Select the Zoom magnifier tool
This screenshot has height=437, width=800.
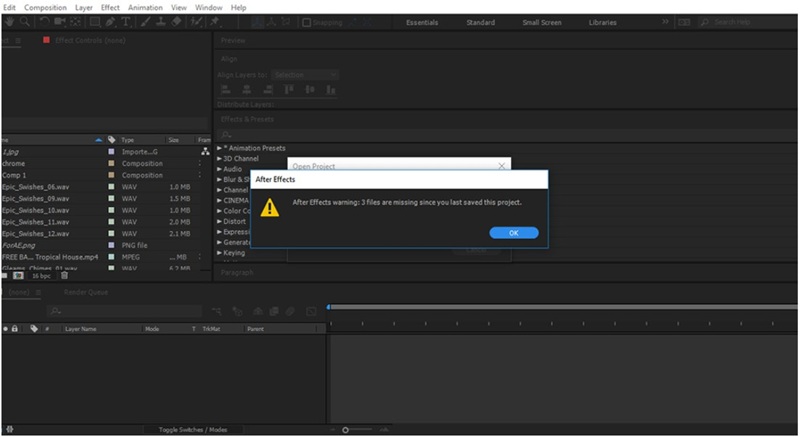point(24,22)
